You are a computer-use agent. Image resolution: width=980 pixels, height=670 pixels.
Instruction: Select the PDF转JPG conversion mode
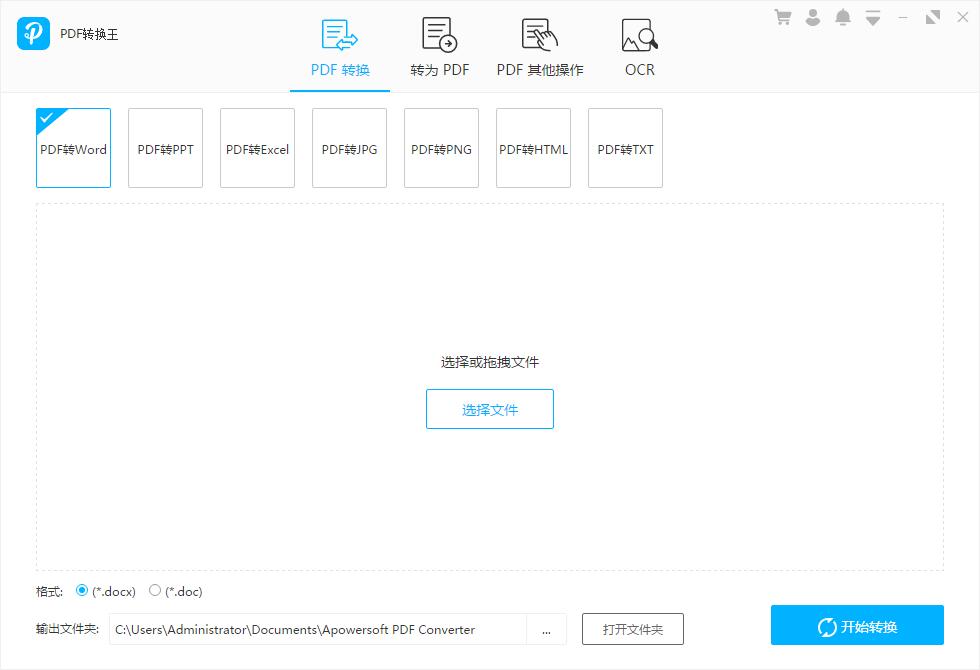(349, 148)
